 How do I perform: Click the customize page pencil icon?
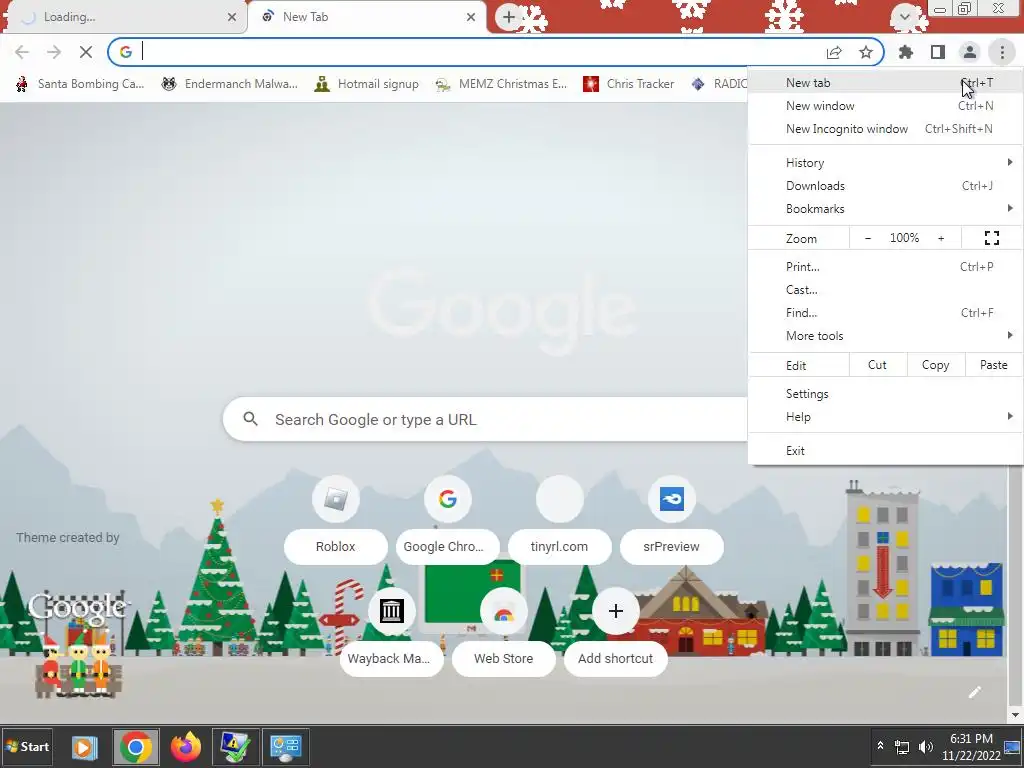[x=974, y=692]
